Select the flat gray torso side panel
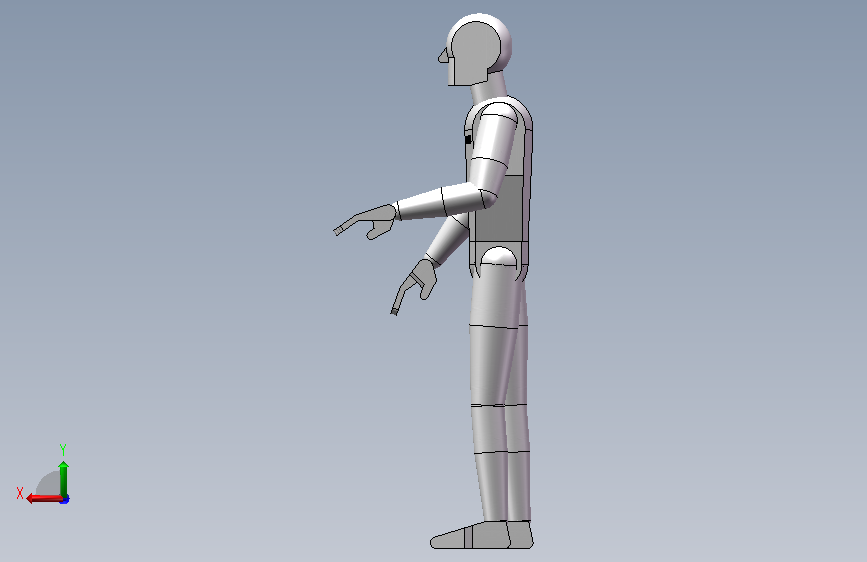 point(499,209)
